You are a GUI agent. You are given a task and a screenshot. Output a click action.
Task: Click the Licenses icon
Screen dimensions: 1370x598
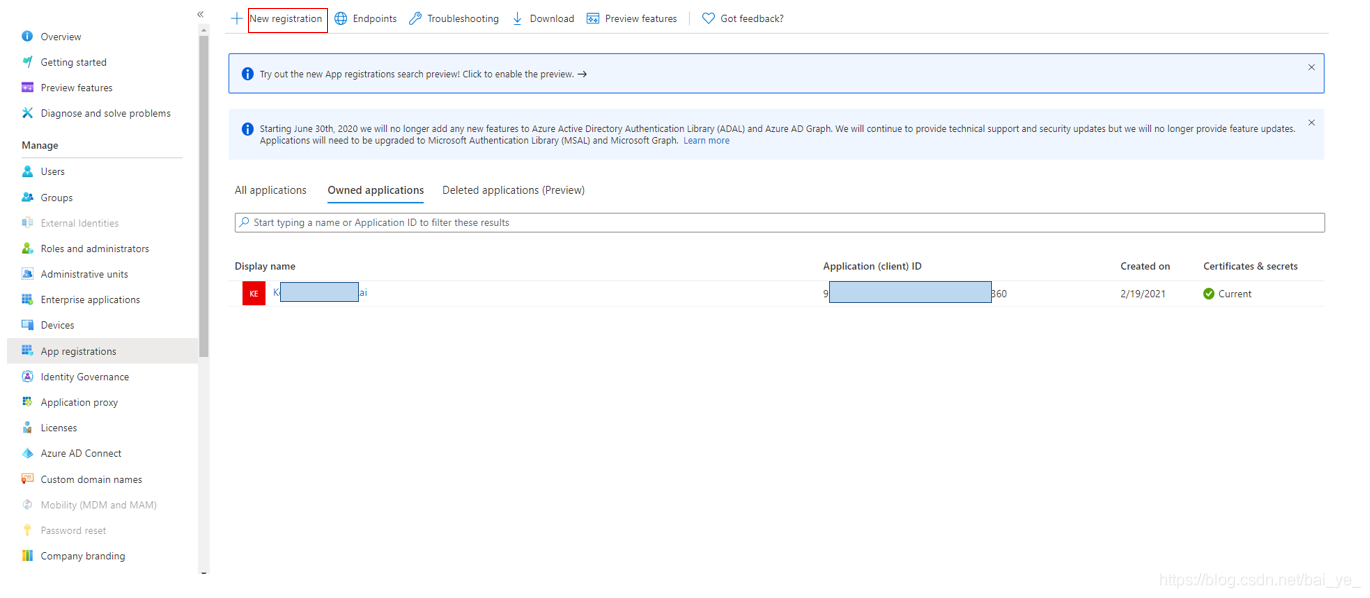(x=28, y=428)
